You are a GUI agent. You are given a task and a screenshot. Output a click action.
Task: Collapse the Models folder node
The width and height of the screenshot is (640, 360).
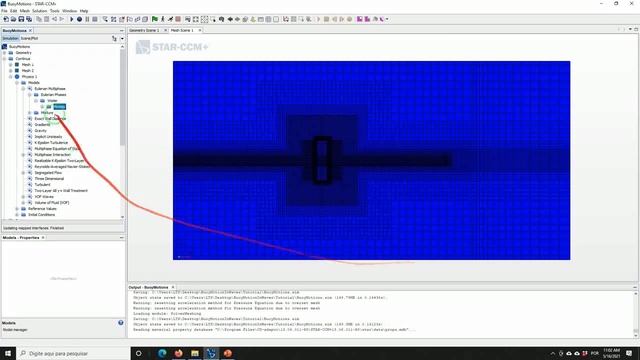(x=17, y=82)
